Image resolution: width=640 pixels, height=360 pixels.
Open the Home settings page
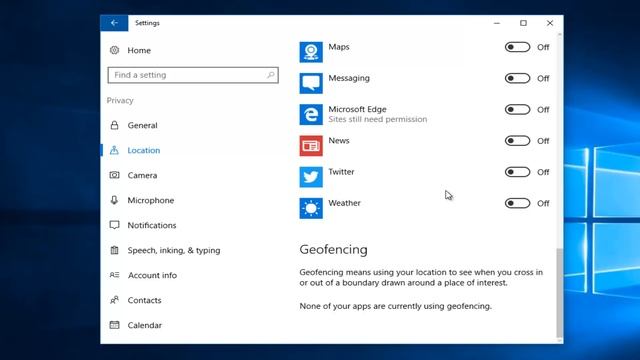[x=139, y=50]
